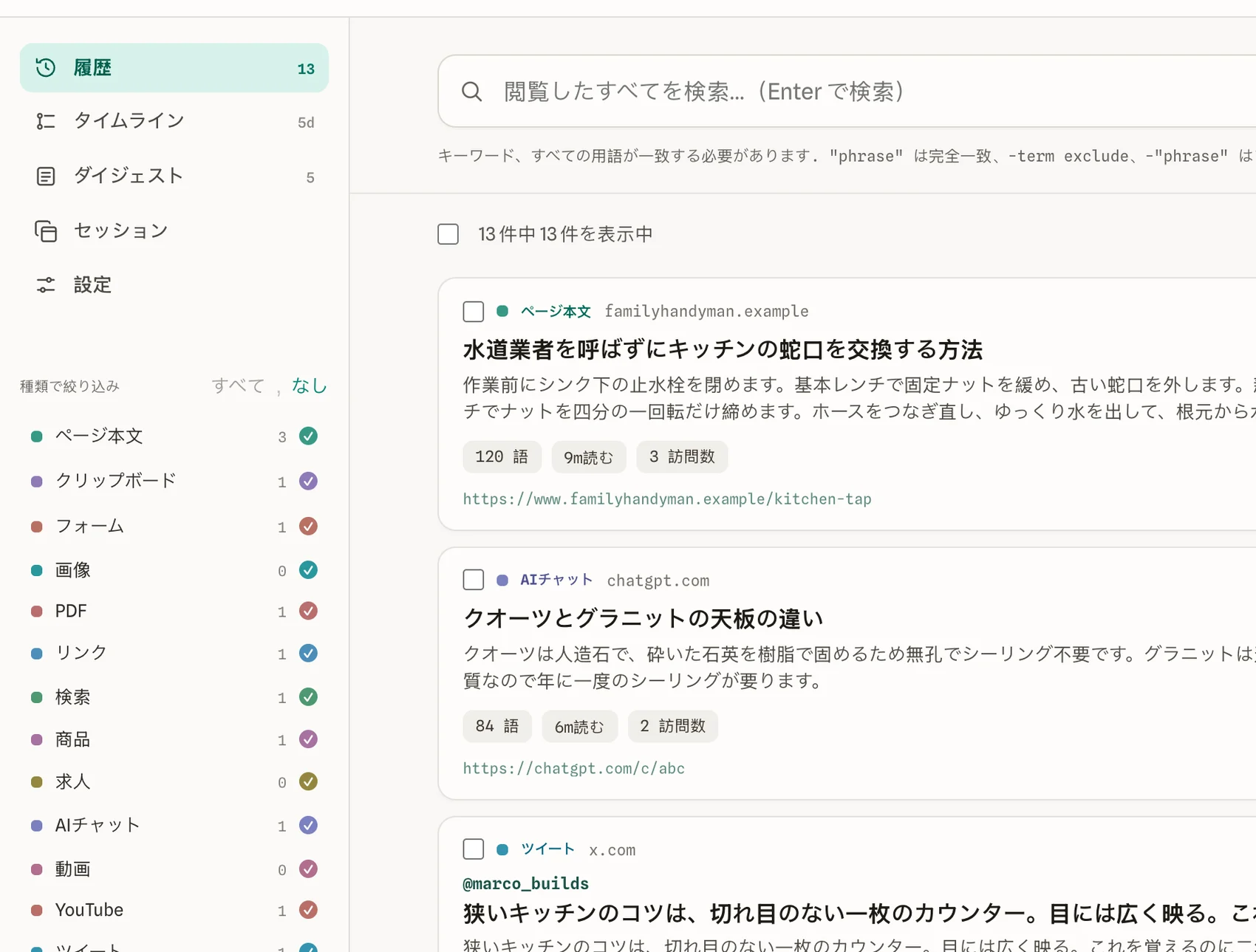Click the YouTube filter label
Image resolution: width=1256 pixels, height=952 pixels.
(89, 910)
